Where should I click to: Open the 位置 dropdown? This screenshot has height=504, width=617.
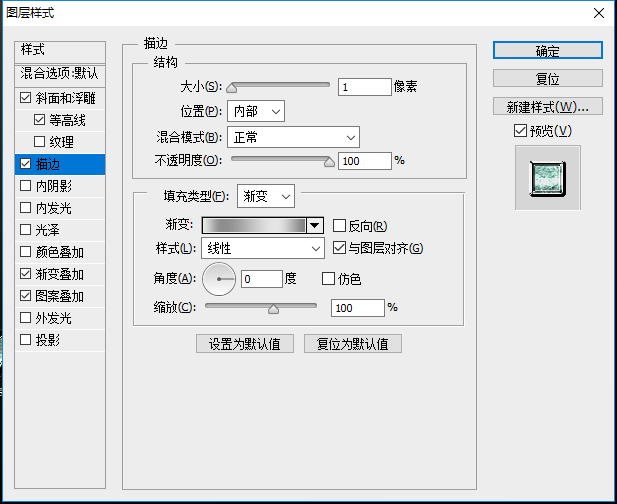256,111
